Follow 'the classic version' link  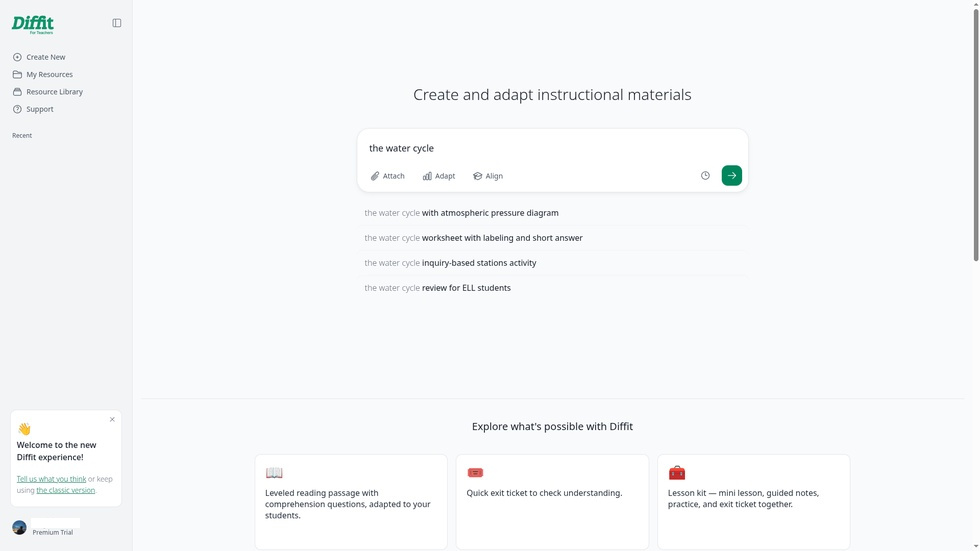point(66,490)
